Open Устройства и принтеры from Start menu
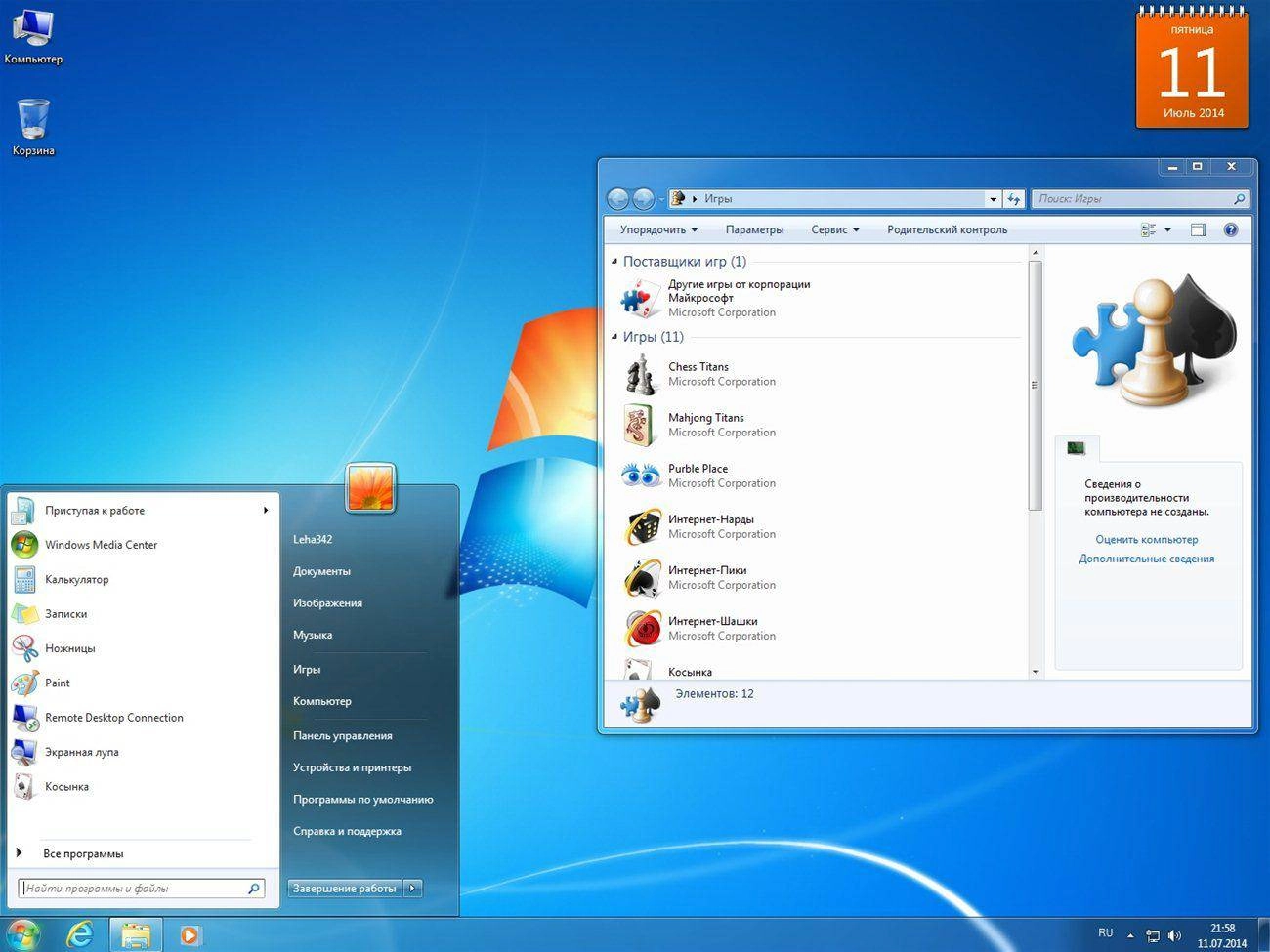1270x952 pixels. [352, 767]
